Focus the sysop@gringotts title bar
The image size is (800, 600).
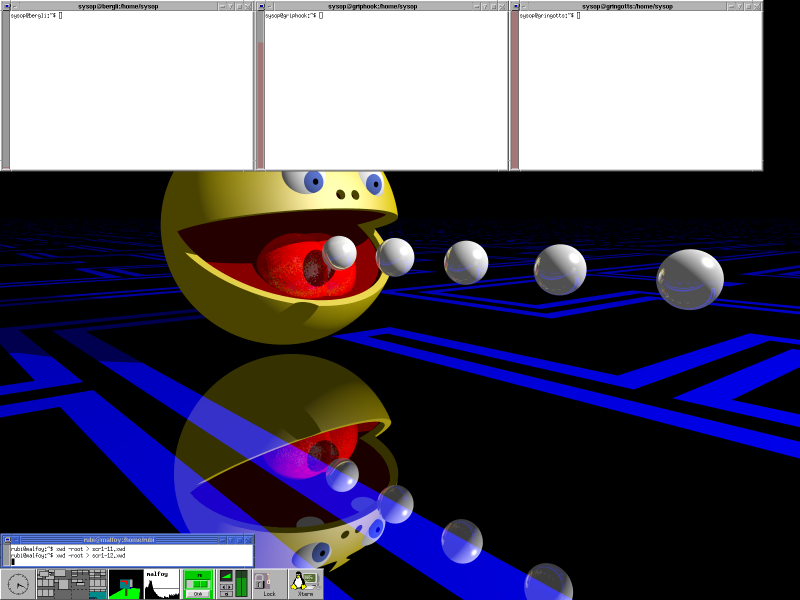(627, 6)
